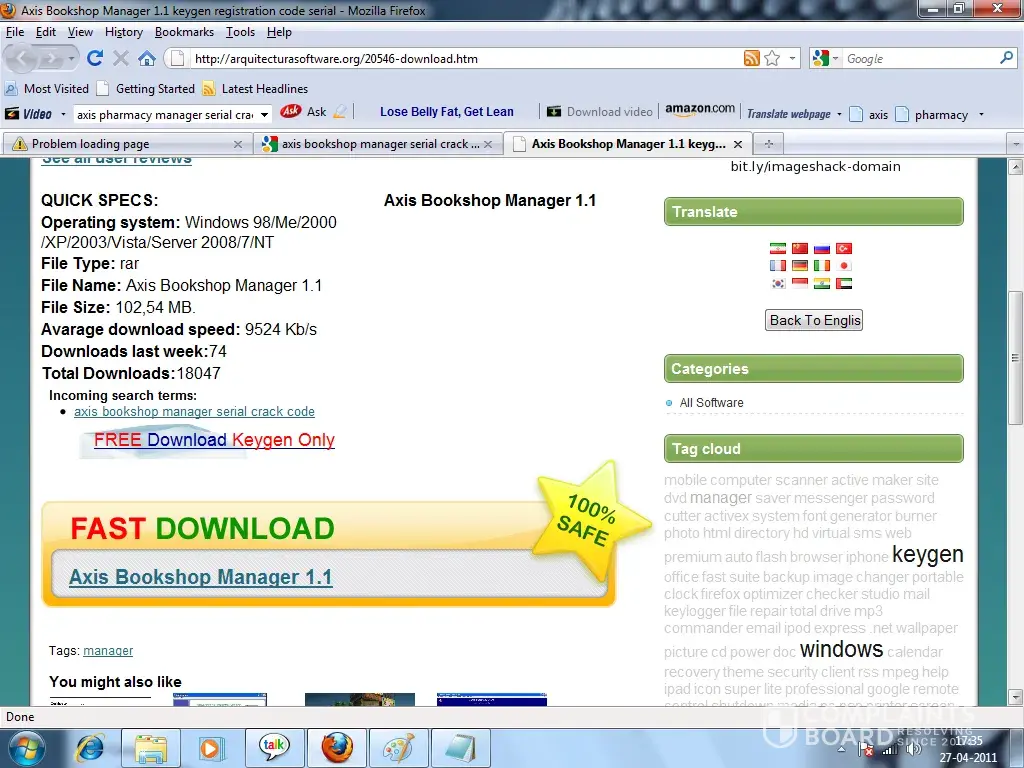Click the Home icon in navigation bar
The image size is (1024, 768).
click(x=147, y=59)
